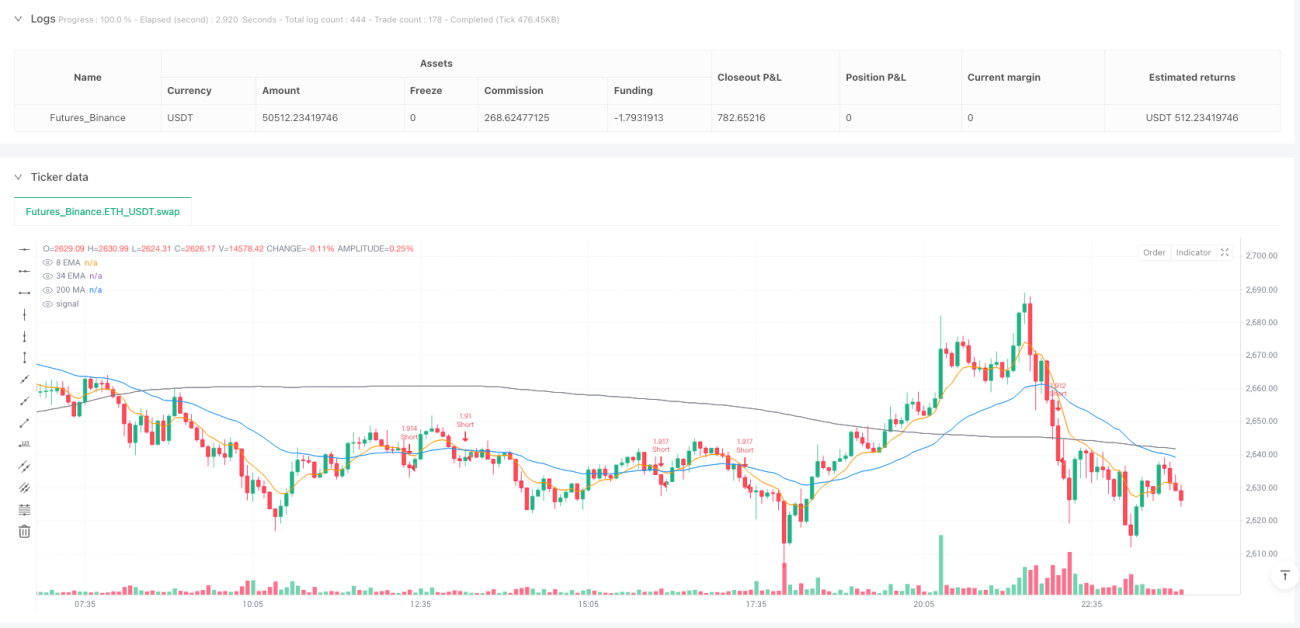Viewport: 1300px width, 628px height.
Task: Choose the price line tool
Action: [x=25, y=444]
